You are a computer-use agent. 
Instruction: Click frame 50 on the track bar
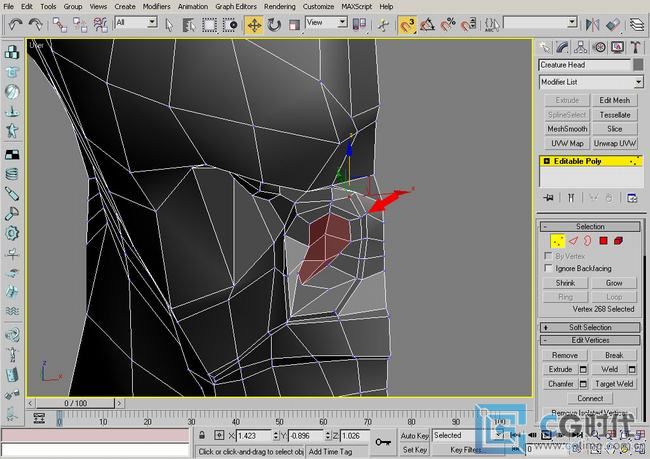(279, 418)
